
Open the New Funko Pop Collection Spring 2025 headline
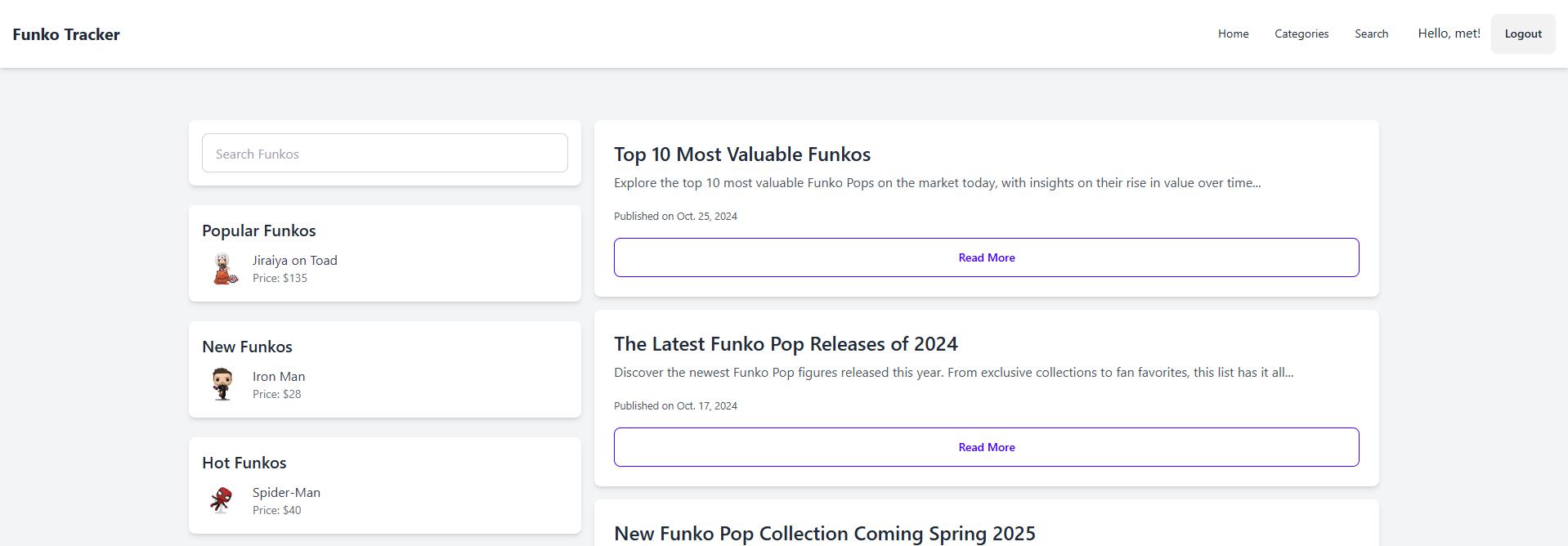pyautogui.click(x=824, y=534)
